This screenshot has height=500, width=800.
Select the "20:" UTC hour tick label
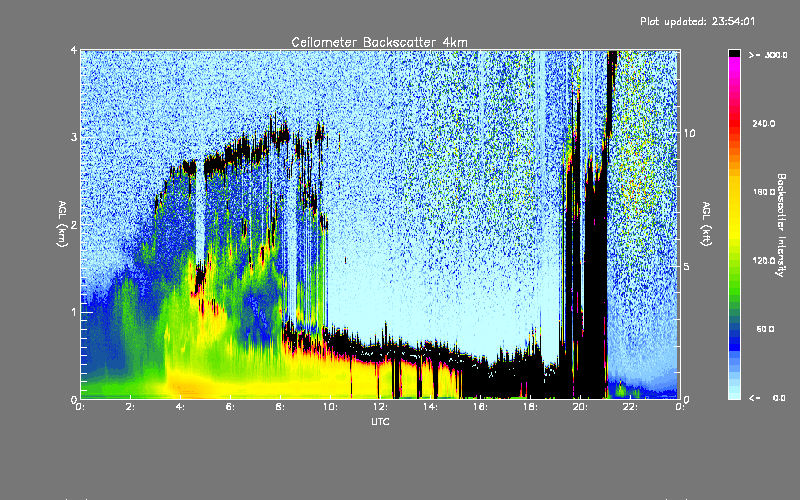click(x=580, y=407)
